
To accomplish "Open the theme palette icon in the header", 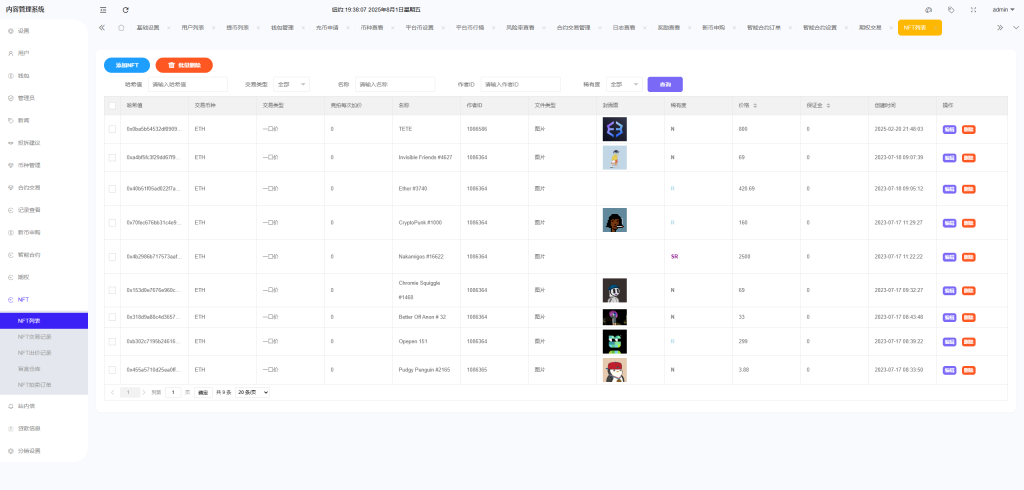I will (928, 9).
